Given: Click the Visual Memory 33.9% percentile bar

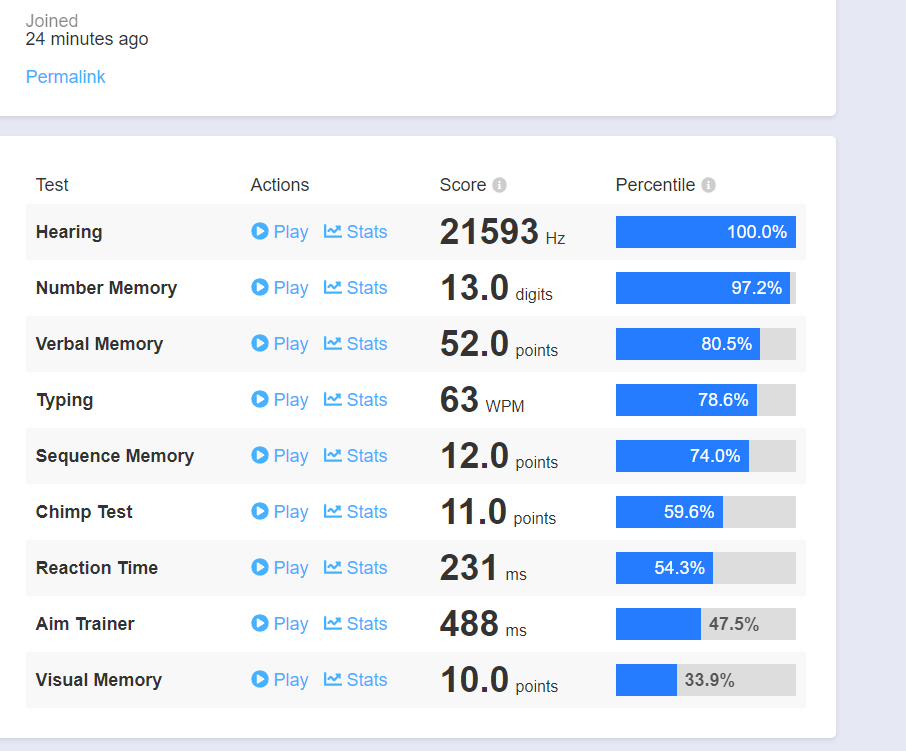Looking at the screenshot, I should pos(705,680).
